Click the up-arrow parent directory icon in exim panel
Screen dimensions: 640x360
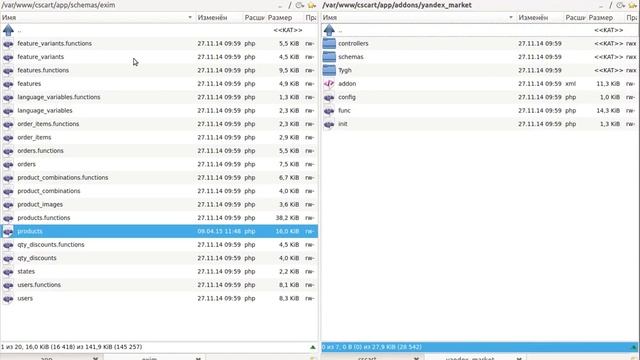[8, 30]
